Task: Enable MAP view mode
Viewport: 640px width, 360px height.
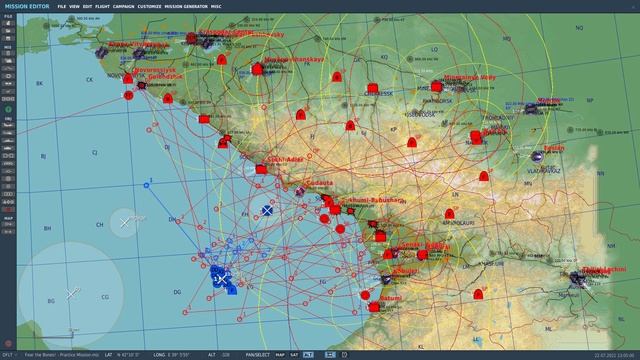Action: (280, 355)
